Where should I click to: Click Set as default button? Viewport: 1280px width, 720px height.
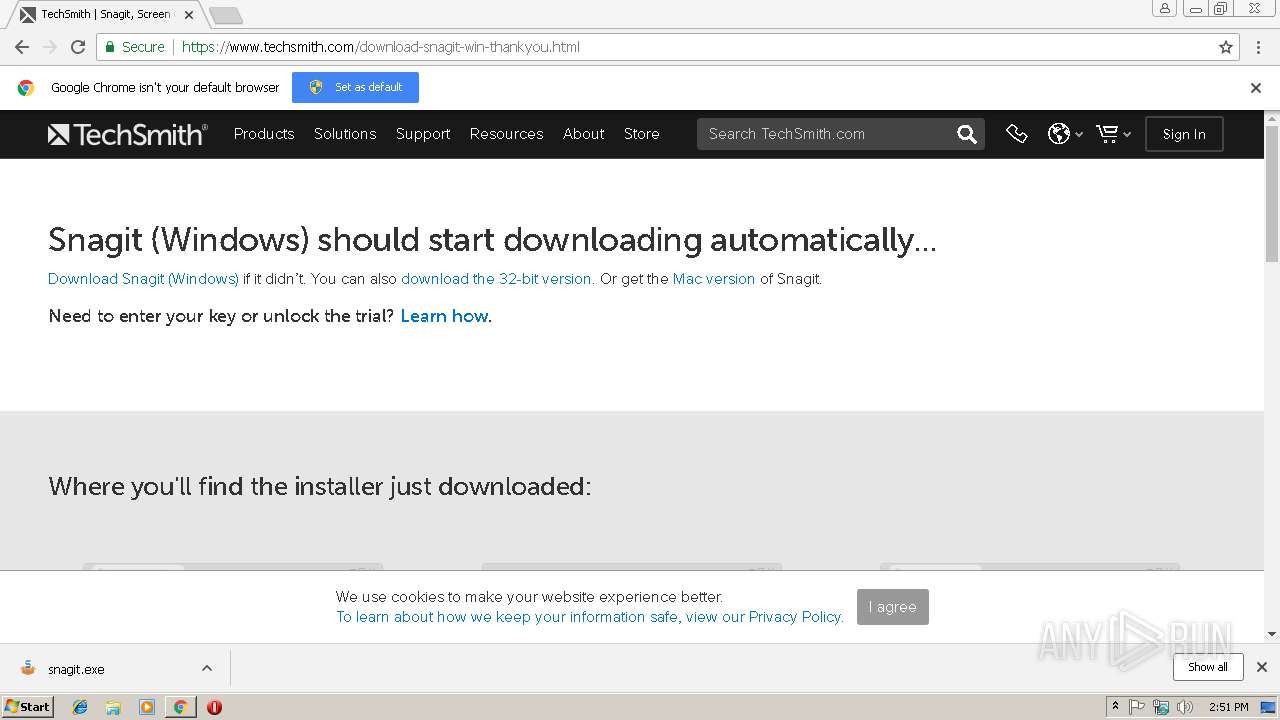pos(355,87)
